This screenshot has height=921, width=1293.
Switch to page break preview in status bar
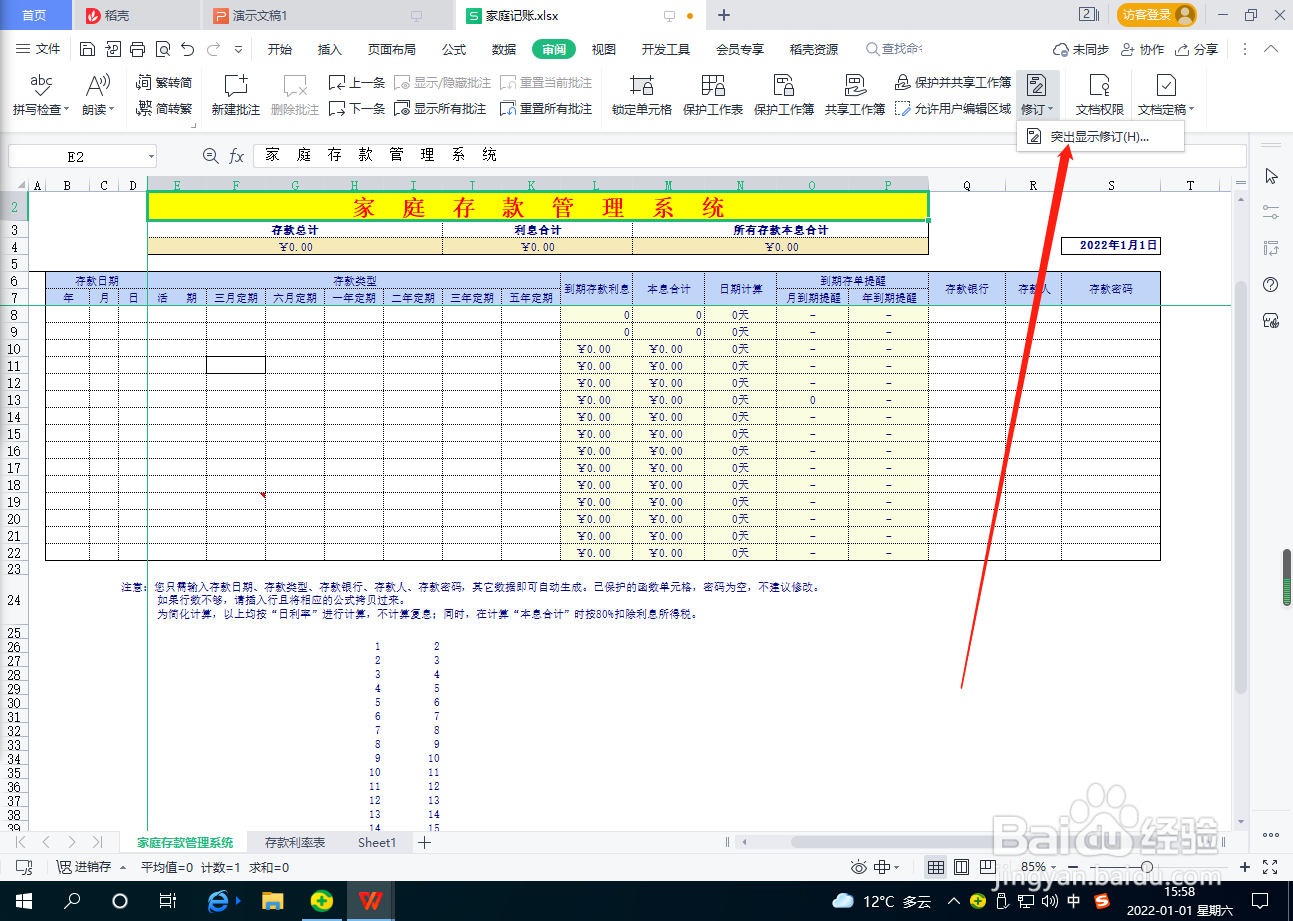(x=987, y=867)
